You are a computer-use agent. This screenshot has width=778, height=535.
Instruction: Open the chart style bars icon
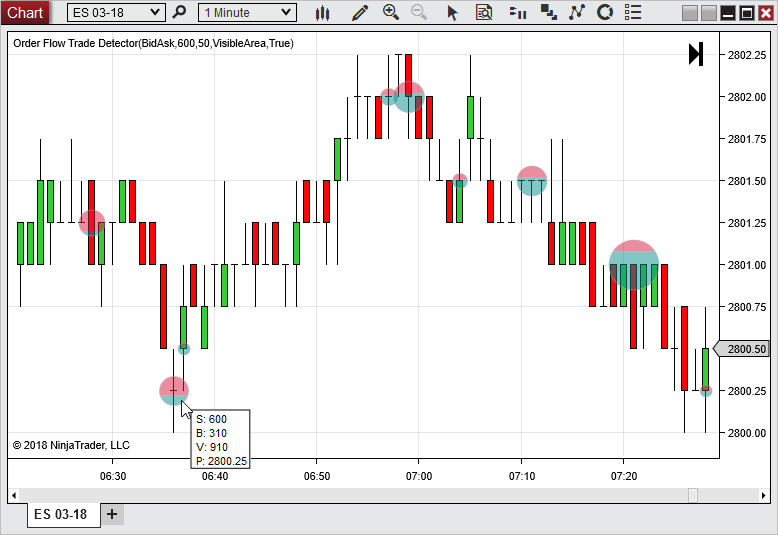tap(322, 13)
